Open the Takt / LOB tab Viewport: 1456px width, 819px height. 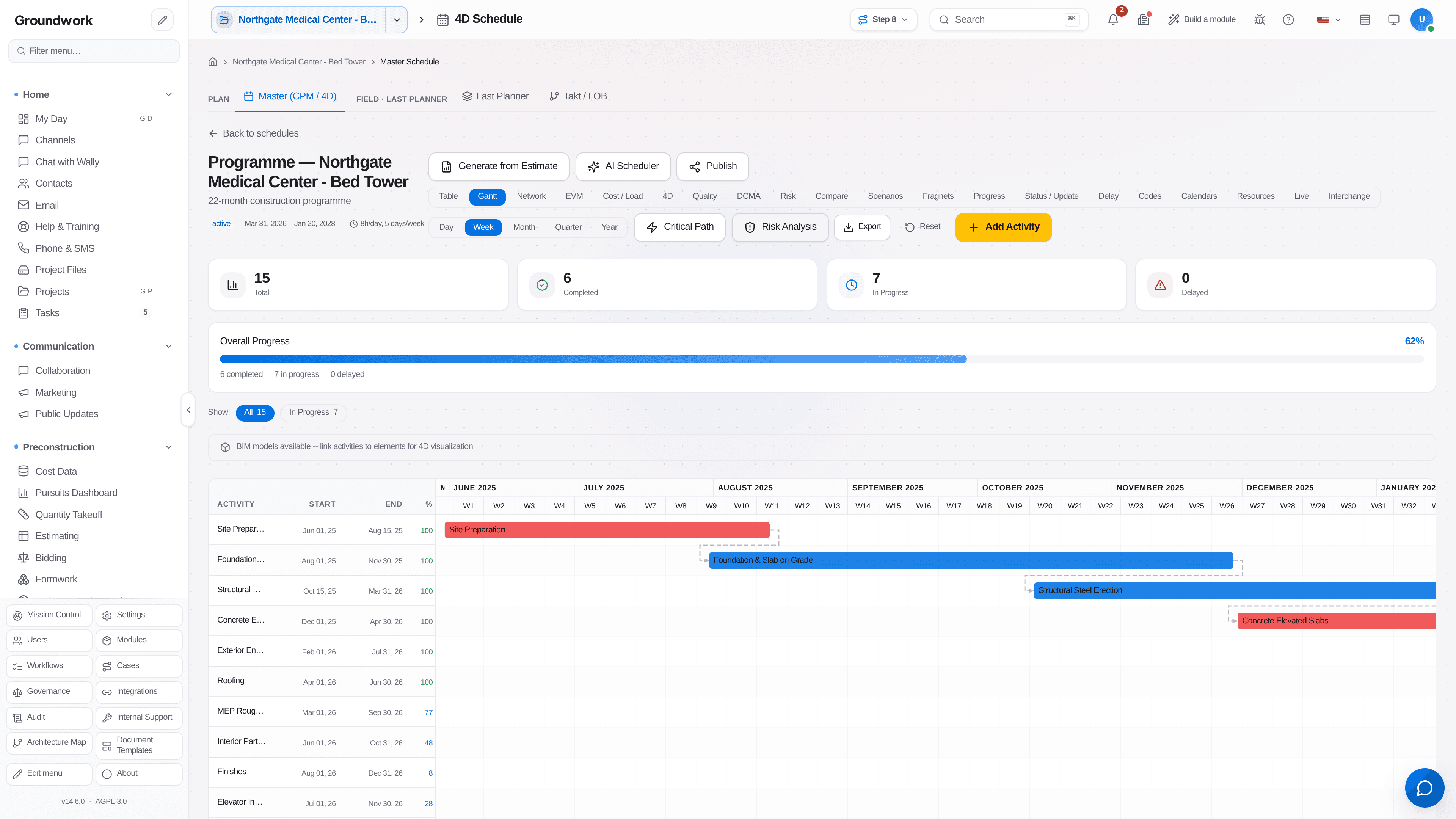coord(578,97)
